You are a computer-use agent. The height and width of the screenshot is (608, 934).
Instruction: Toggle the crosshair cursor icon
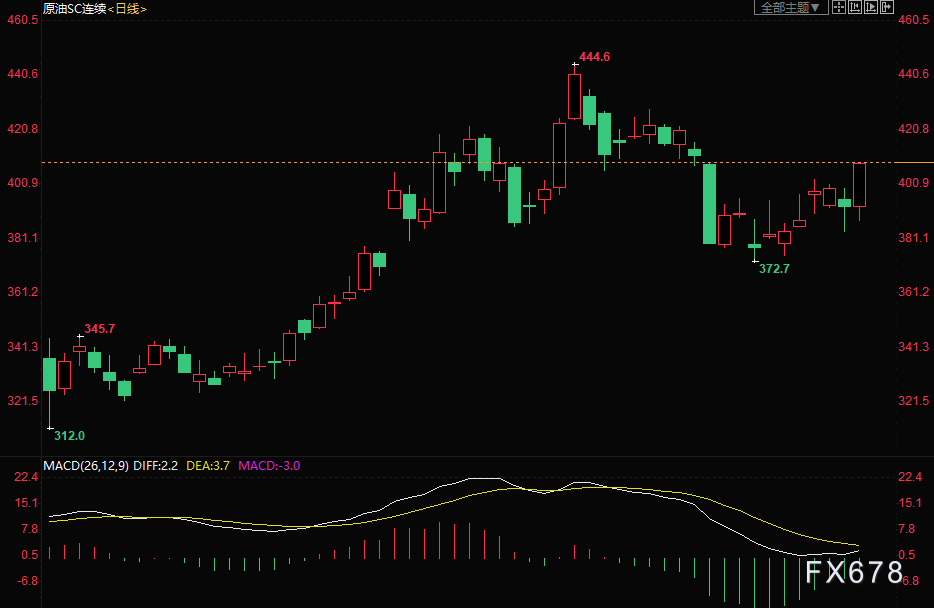839,7
